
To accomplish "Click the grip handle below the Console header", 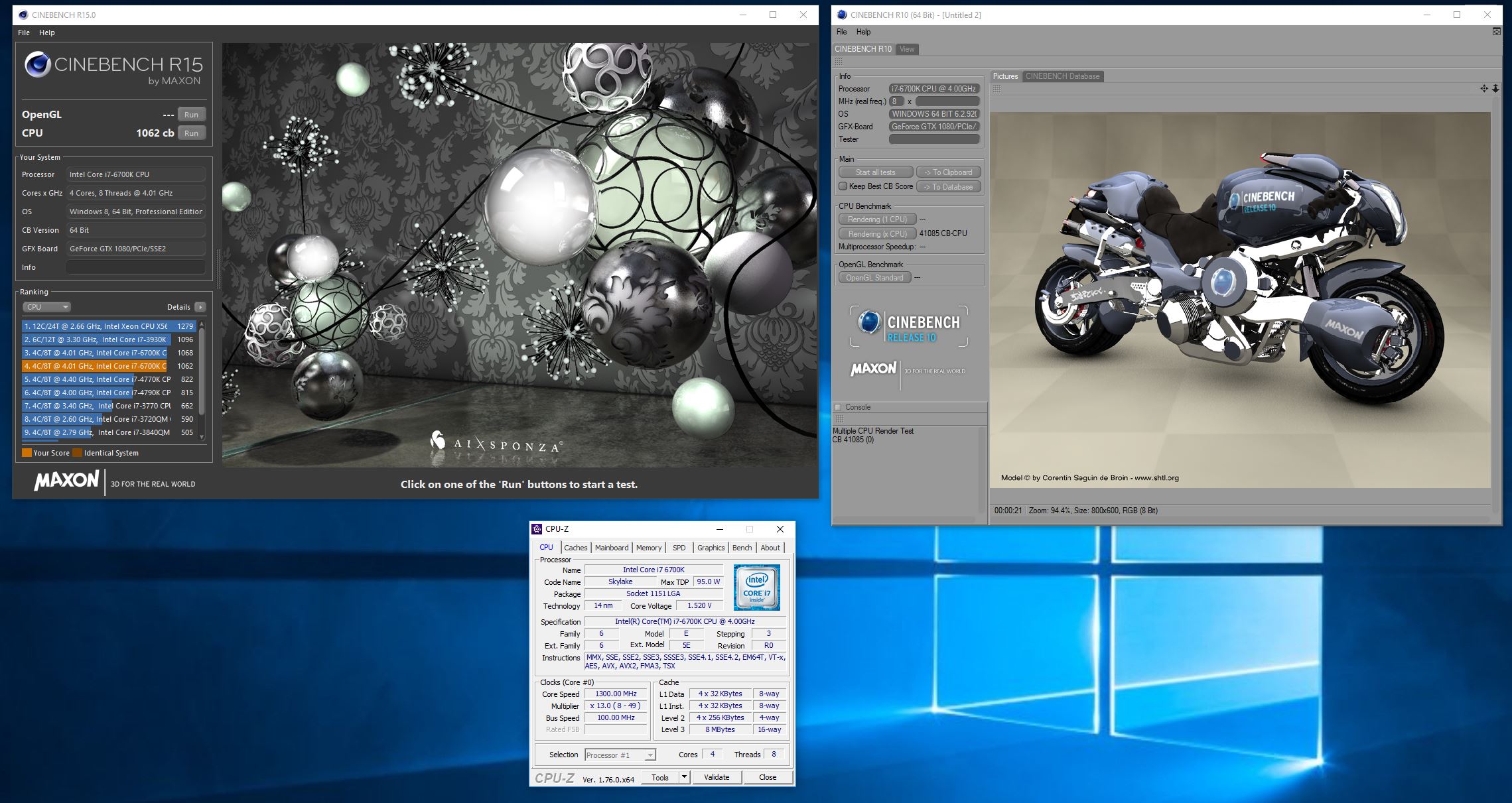I will click(x=839, y=419).
